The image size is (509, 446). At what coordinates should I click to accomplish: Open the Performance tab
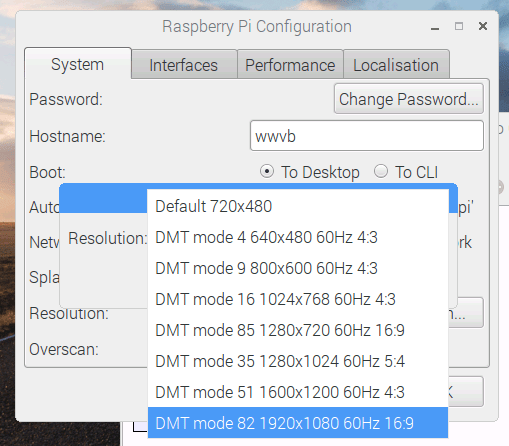[290, 65]
